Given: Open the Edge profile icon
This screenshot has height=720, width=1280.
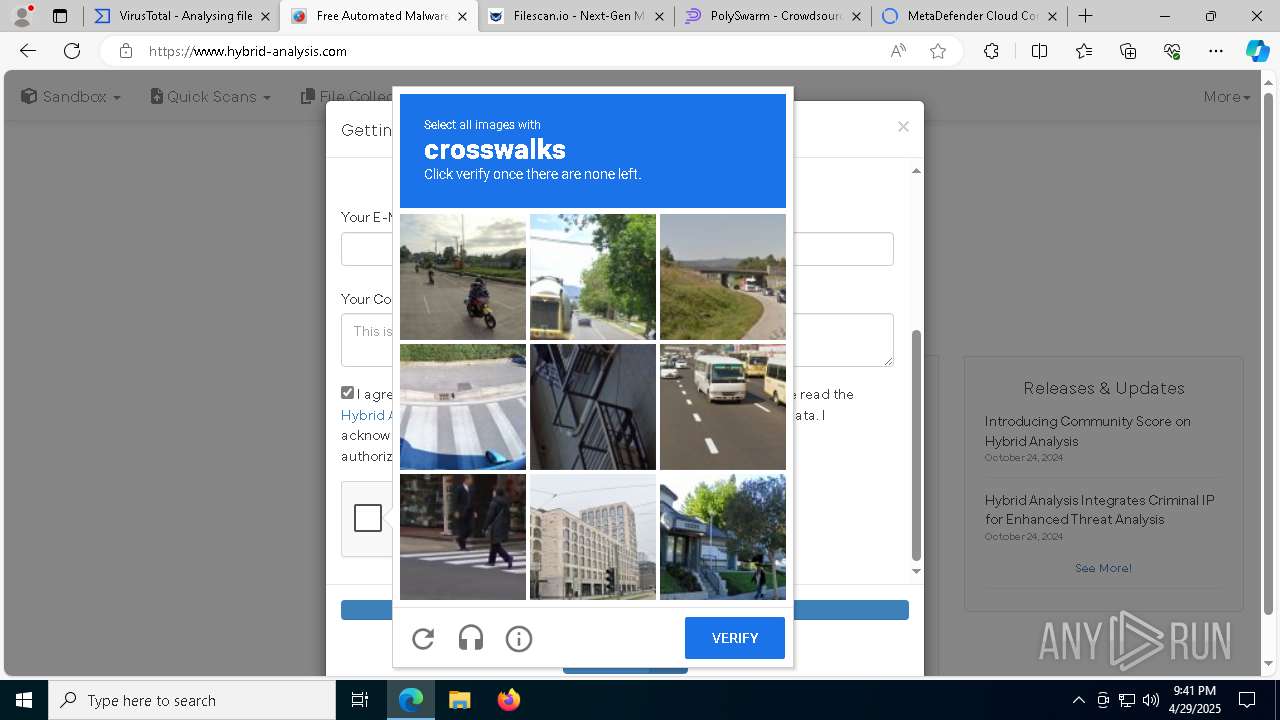Looking at the screenshot, I should [x=22, y=16].
